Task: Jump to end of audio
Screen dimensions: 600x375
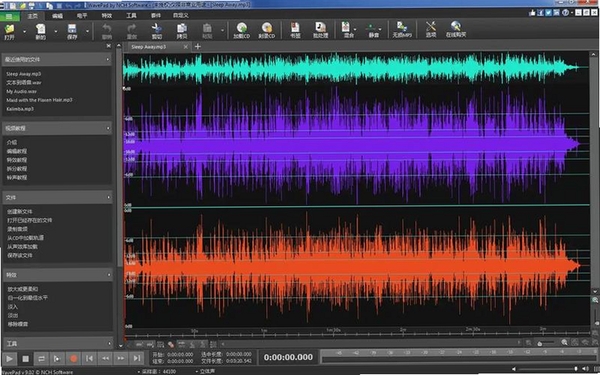Action: point(137,359)
